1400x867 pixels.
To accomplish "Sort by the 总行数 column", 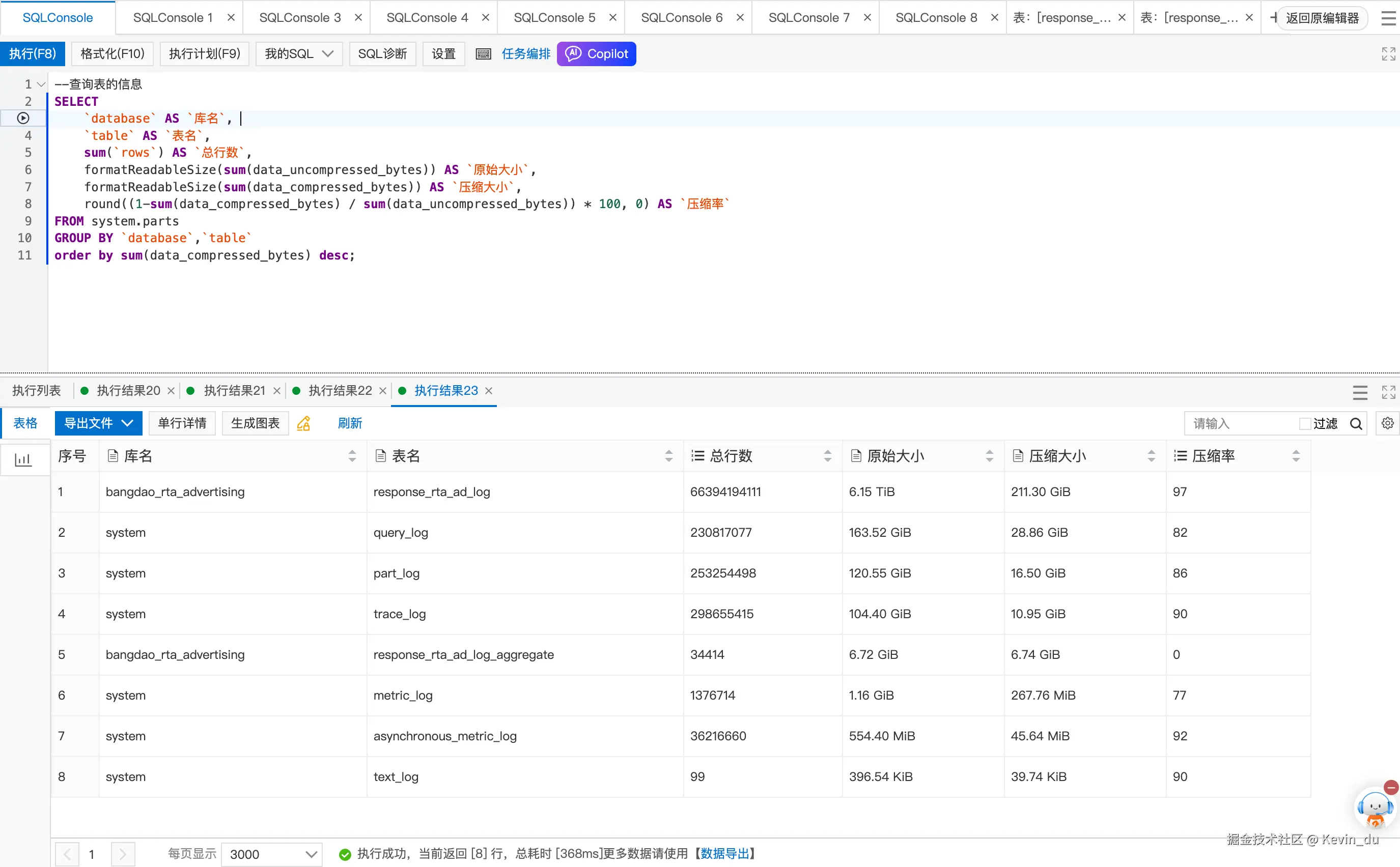I will (x=827, y=456).
